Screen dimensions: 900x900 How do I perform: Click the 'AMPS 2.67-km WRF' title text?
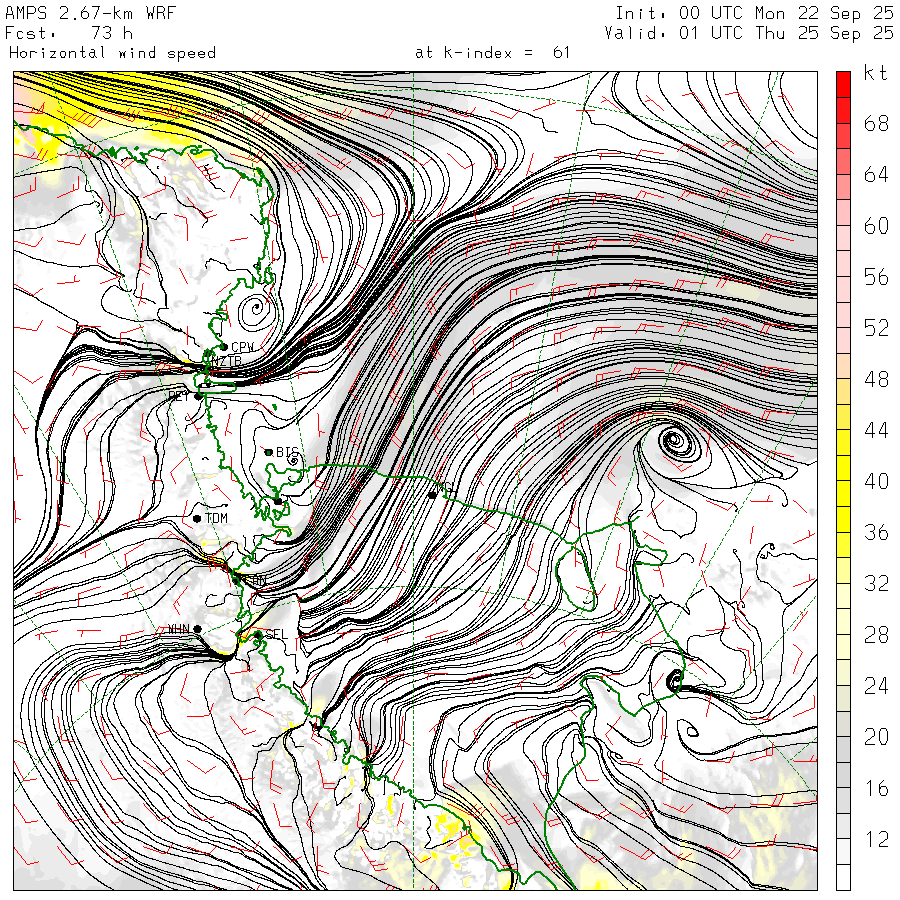[90, 13]
